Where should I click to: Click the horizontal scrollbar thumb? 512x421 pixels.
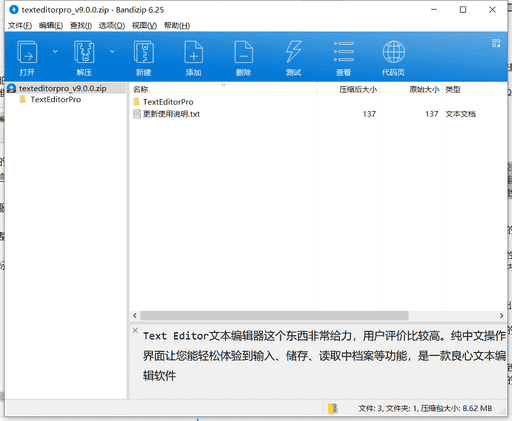(x=274, y=315)
